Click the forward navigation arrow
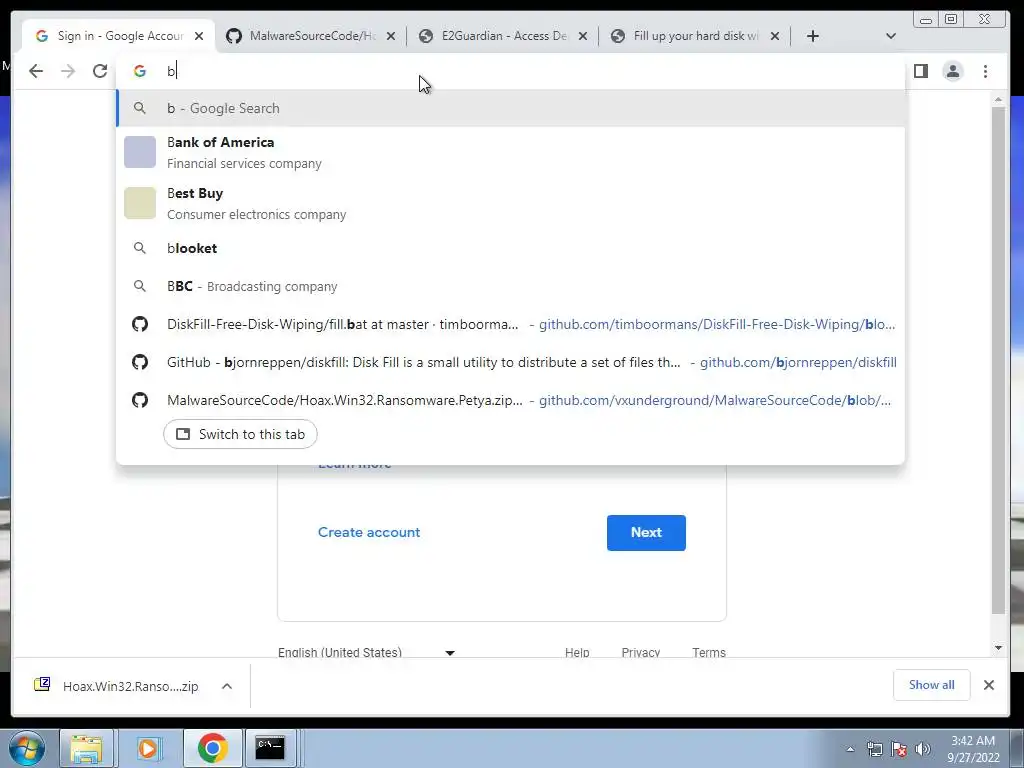1024x768 pixels. pos(68,71)
